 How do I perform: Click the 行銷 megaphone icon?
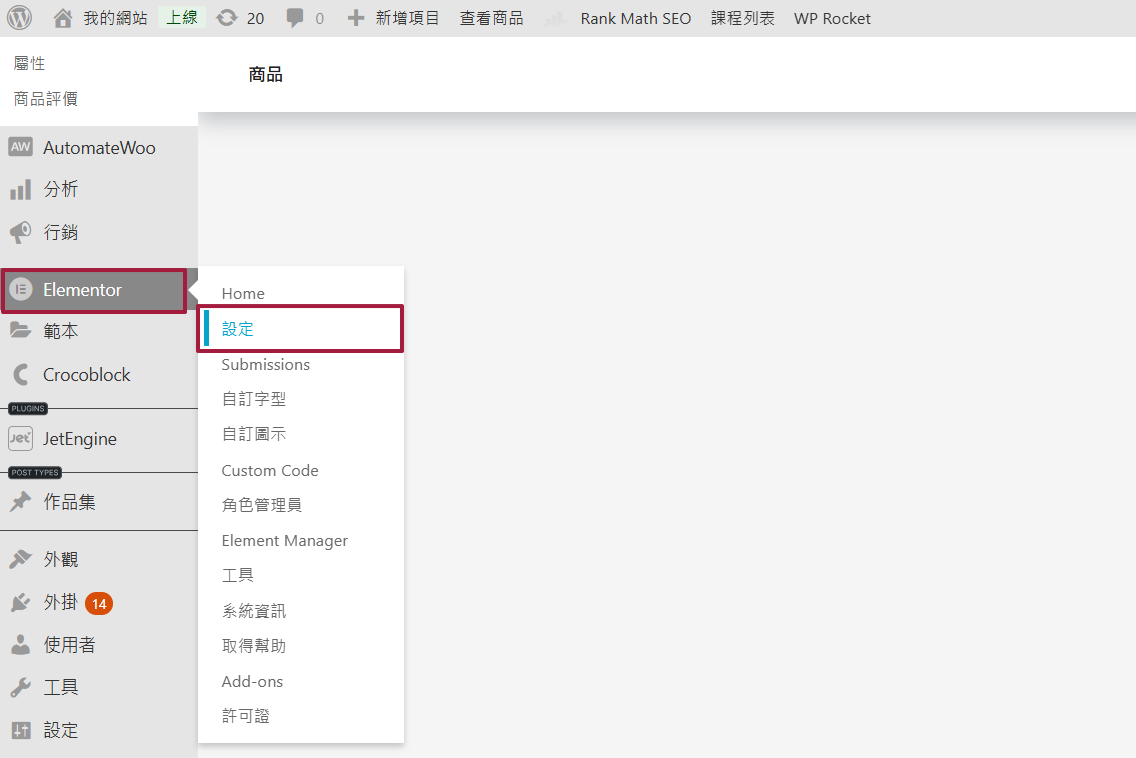pos(20,233)
